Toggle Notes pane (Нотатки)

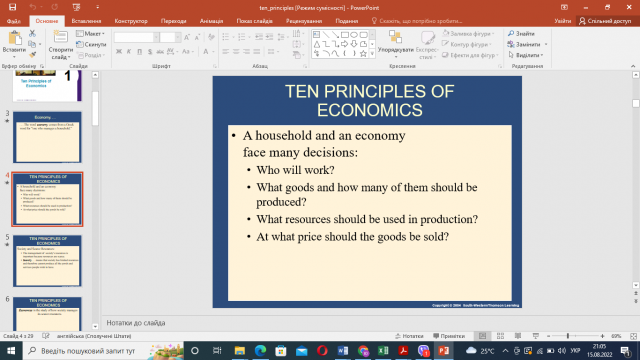[409, 336]
